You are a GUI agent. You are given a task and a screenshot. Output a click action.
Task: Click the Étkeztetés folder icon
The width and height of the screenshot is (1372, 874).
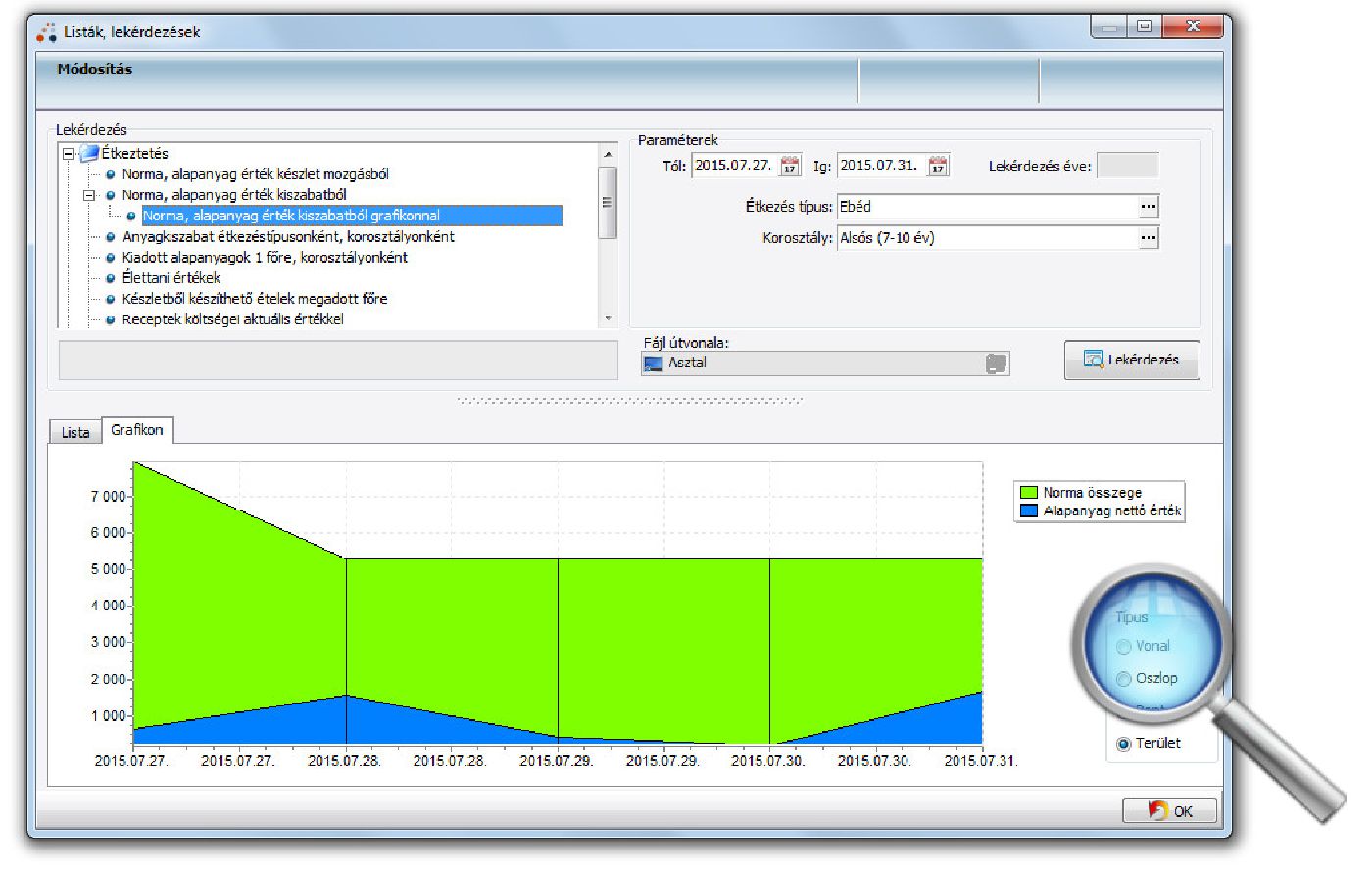tap(90, 154)
